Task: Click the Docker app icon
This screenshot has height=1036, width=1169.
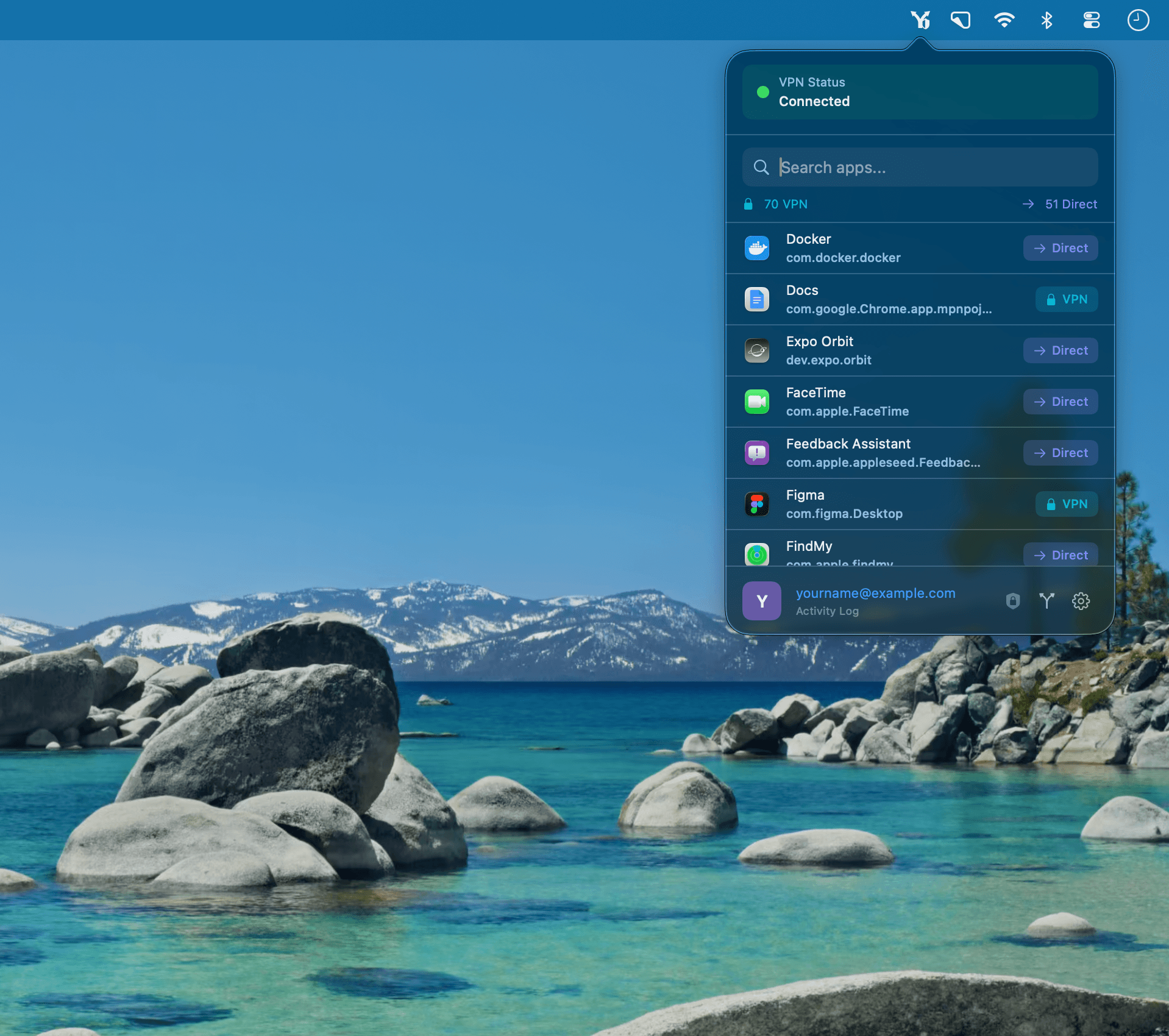Action: 757,248
